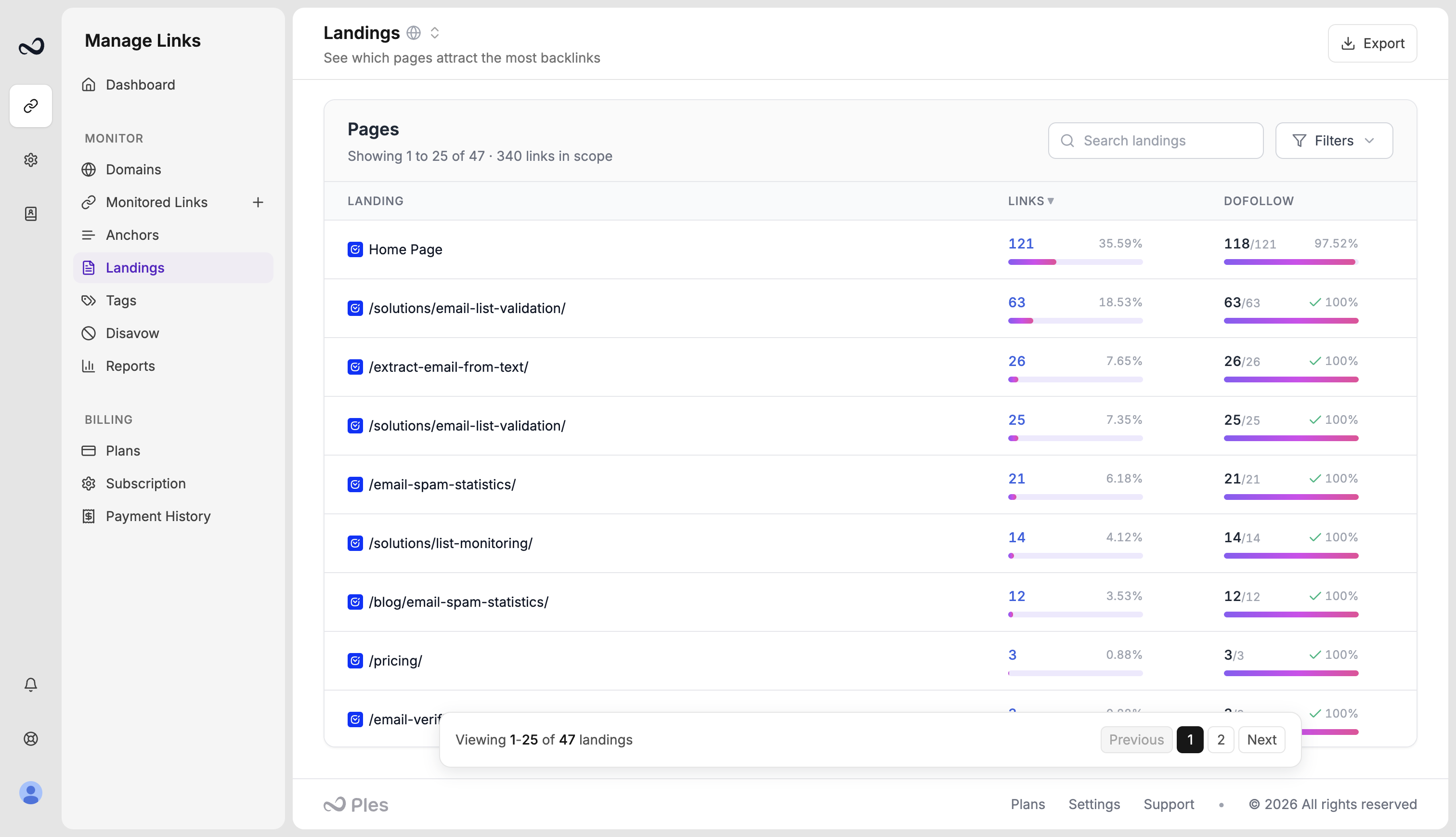Open the contacts badge icon in the rail
The image size is (1456, 837).
pos(31,214)
